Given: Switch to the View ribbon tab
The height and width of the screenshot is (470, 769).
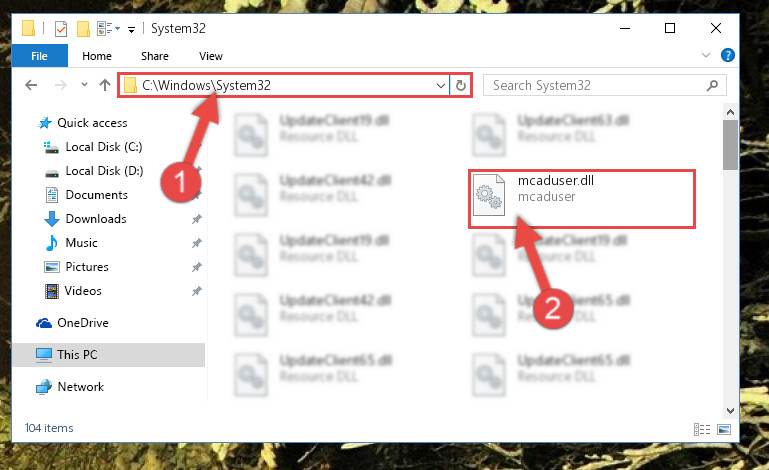Looking at the screenshot, I should click(211, 56).
